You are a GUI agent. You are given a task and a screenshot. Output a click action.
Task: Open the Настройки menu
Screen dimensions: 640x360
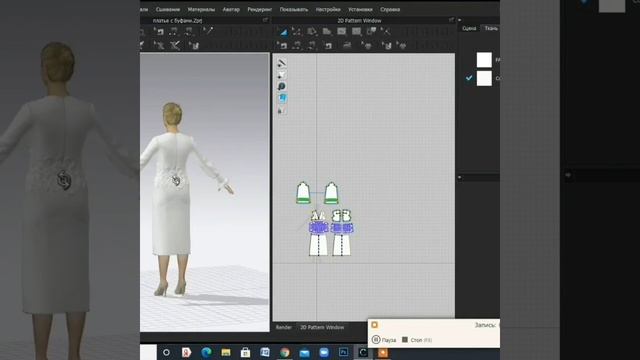click(x=328, y=9)
